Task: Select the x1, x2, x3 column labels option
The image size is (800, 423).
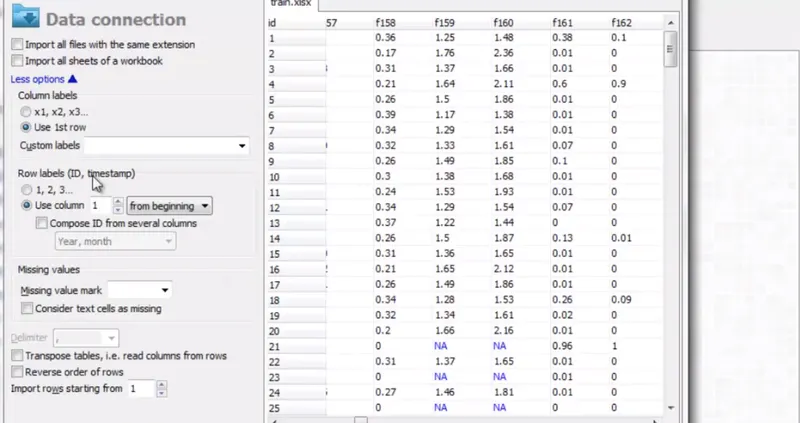Action: [26, 112]
